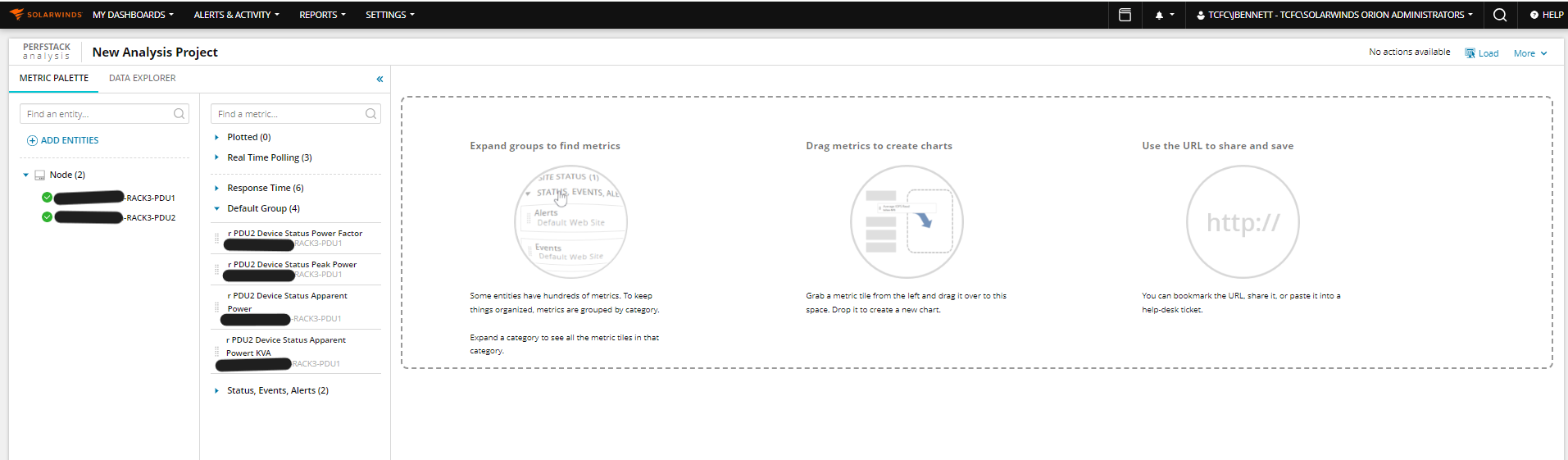1568x460 pixels.
Task: Switch to the Metric Palette tab
Action: tap(54, 79)
